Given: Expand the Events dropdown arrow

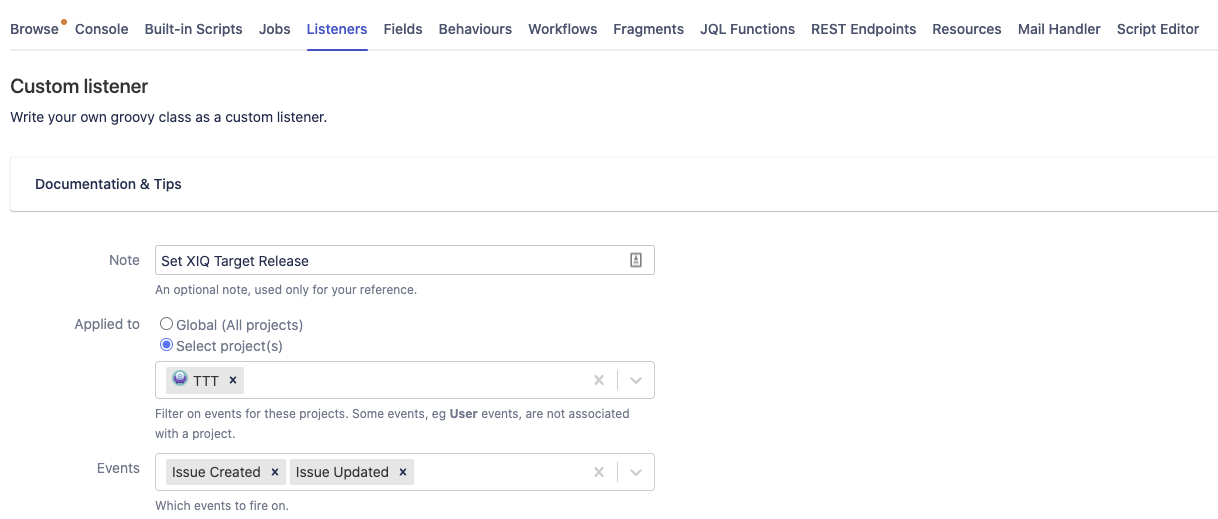Looking at the screenshot, I should tap(637, 472).
